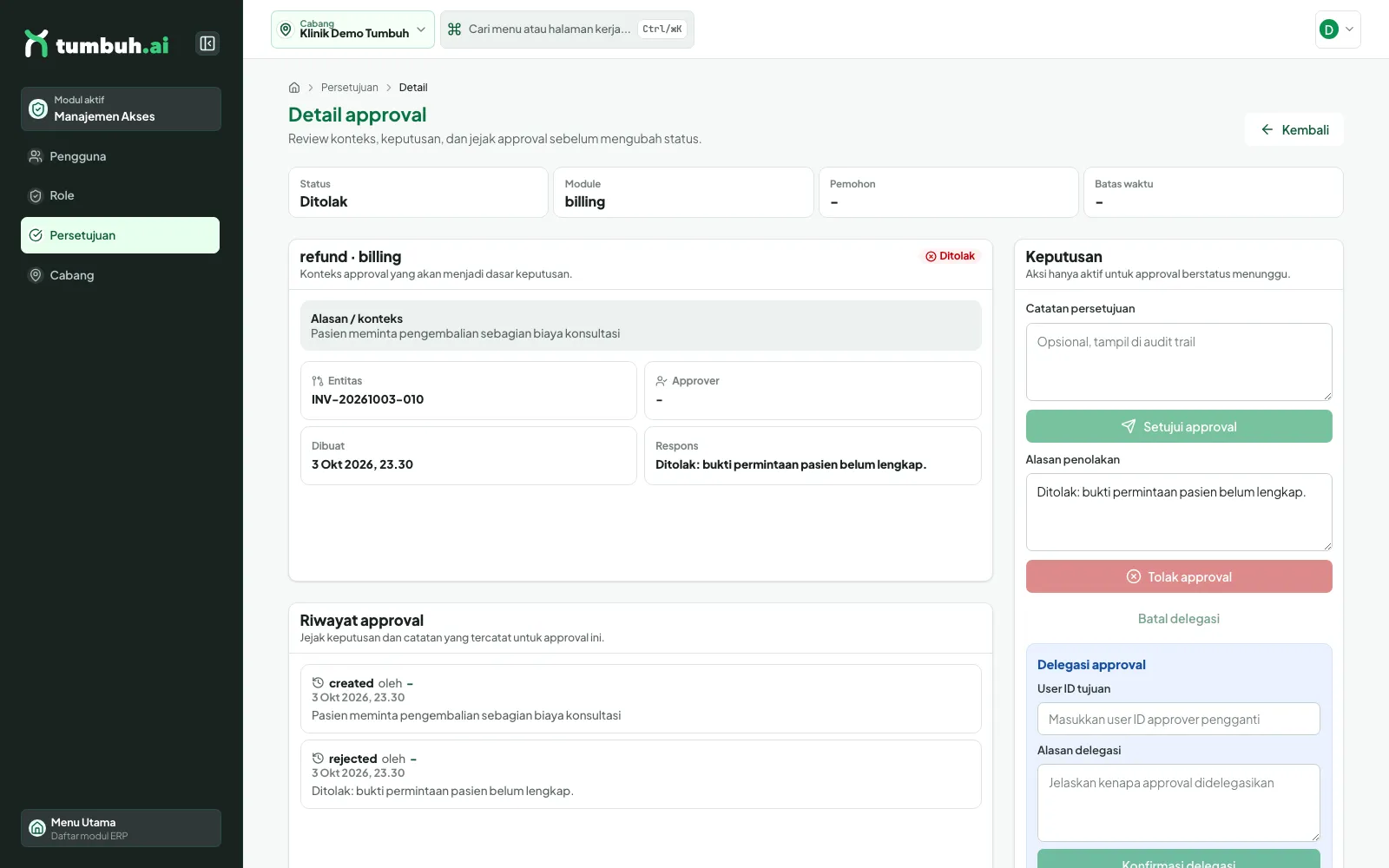
Task: Open the Pengguna menu
Action: click(121, 156)
